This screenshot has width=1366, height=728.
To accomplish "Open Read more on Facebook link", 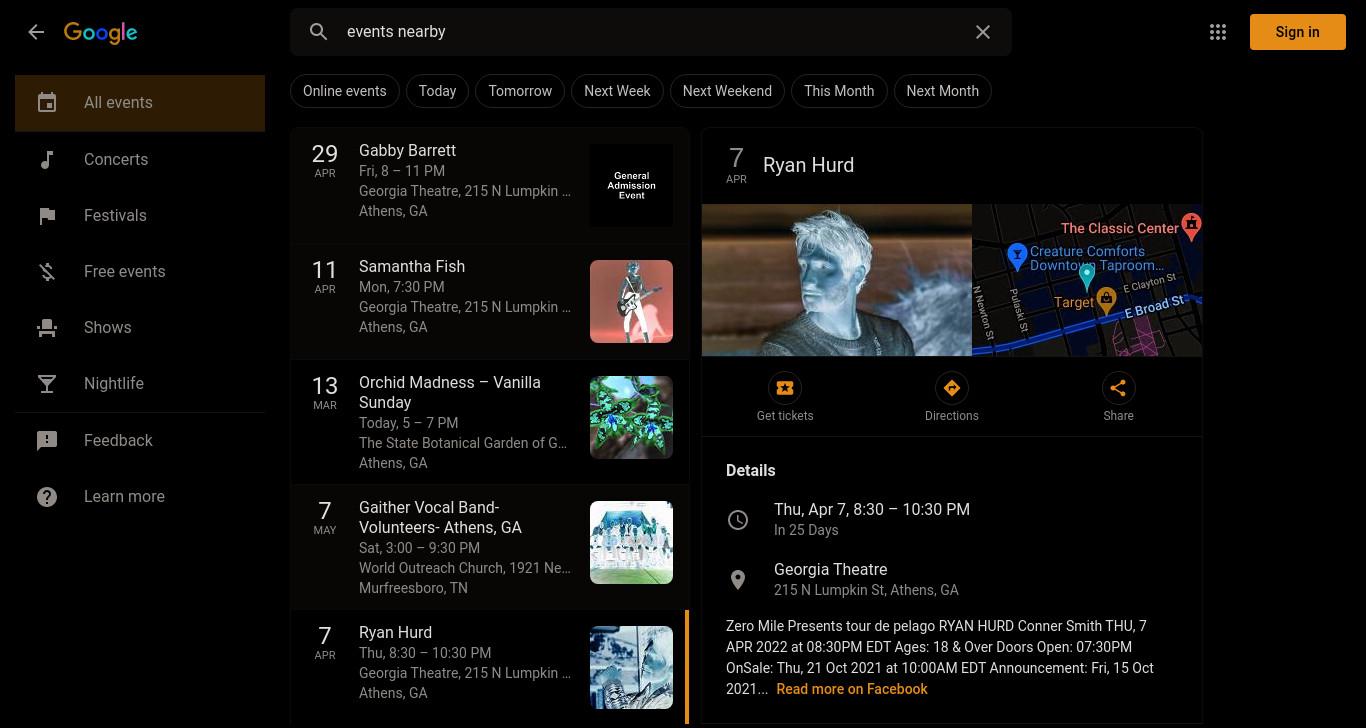I will pos(852,689).
